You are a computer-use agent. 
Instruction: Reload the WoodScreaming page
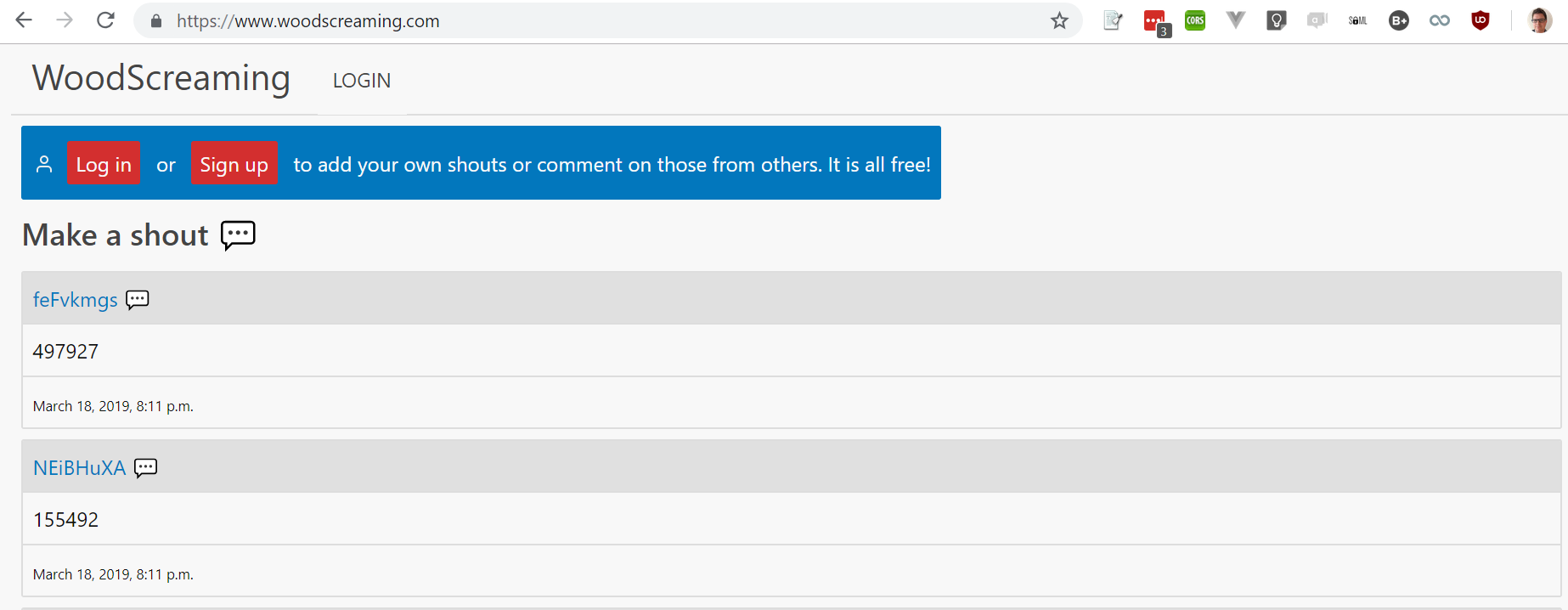click(105, 20)
